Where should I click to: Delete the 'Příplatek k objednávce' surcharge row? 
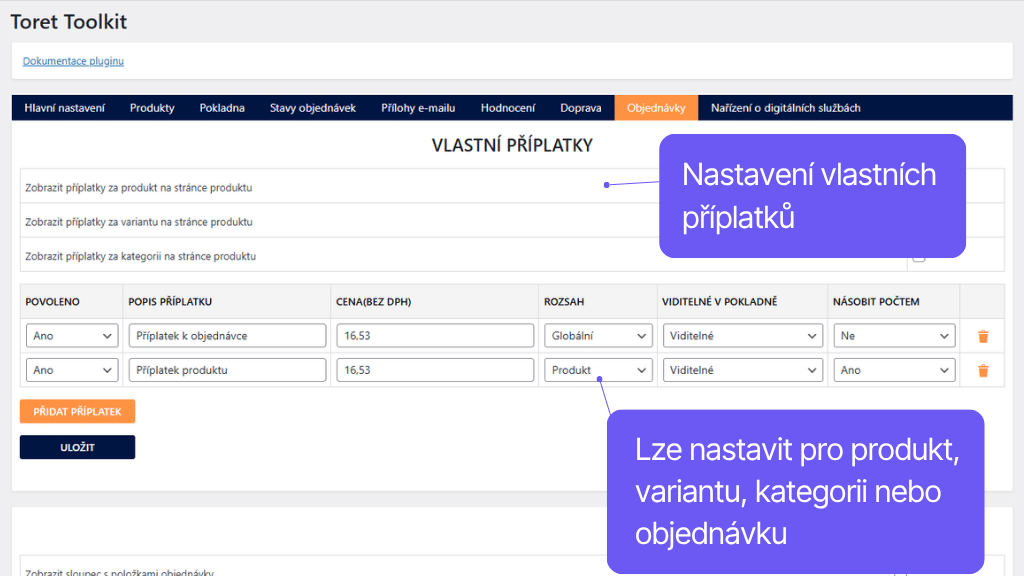(983, 335)
